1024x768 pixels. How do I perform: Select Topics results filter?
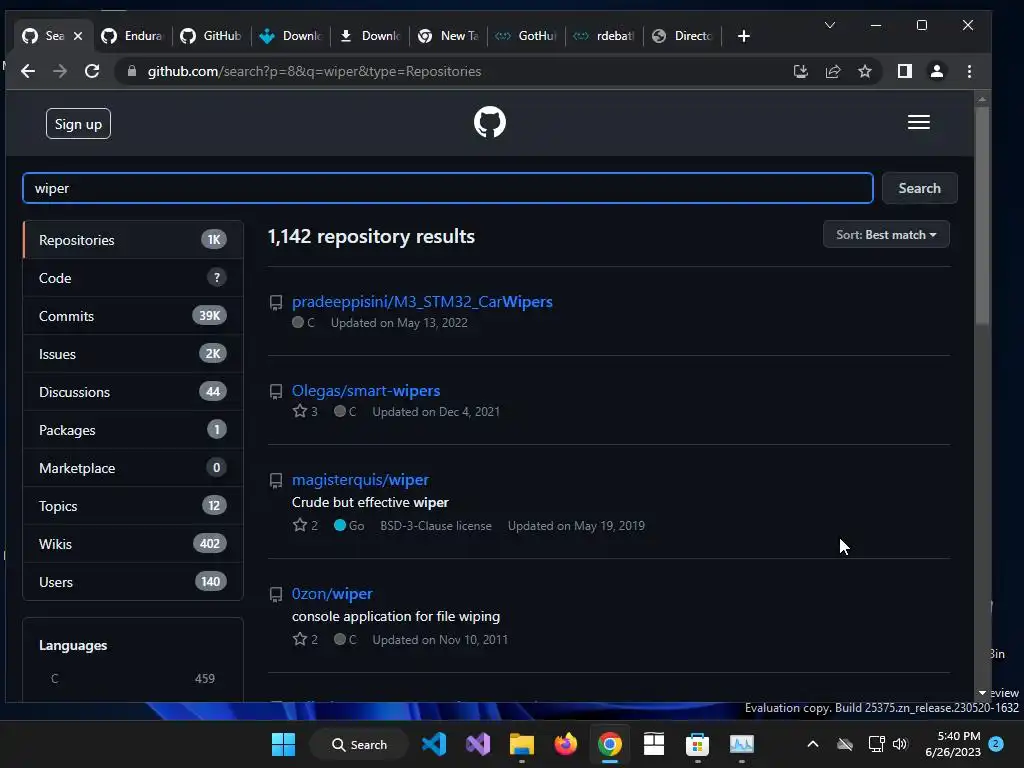click(133, 505)
